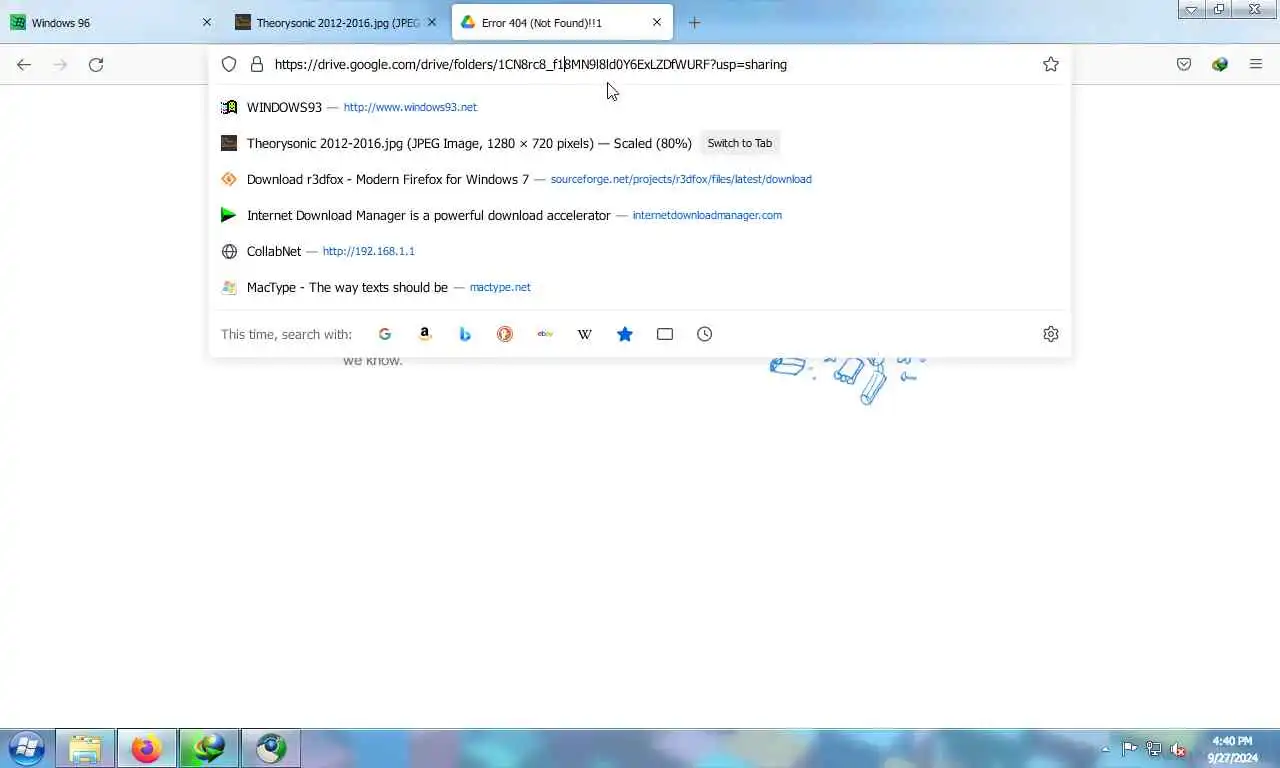
Task: Close the Theorysonic tab
Action: [x=432, y=22]
